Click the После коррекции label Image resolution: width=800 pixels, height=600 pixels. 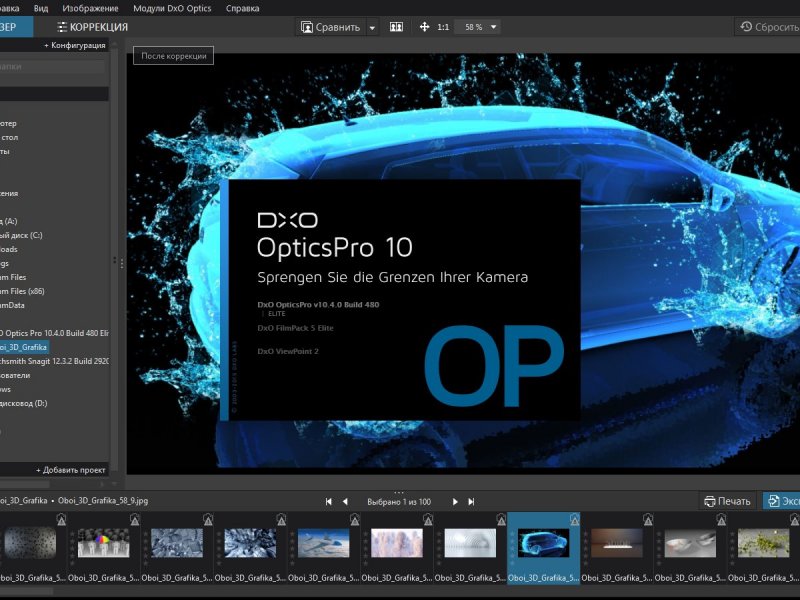173,56
